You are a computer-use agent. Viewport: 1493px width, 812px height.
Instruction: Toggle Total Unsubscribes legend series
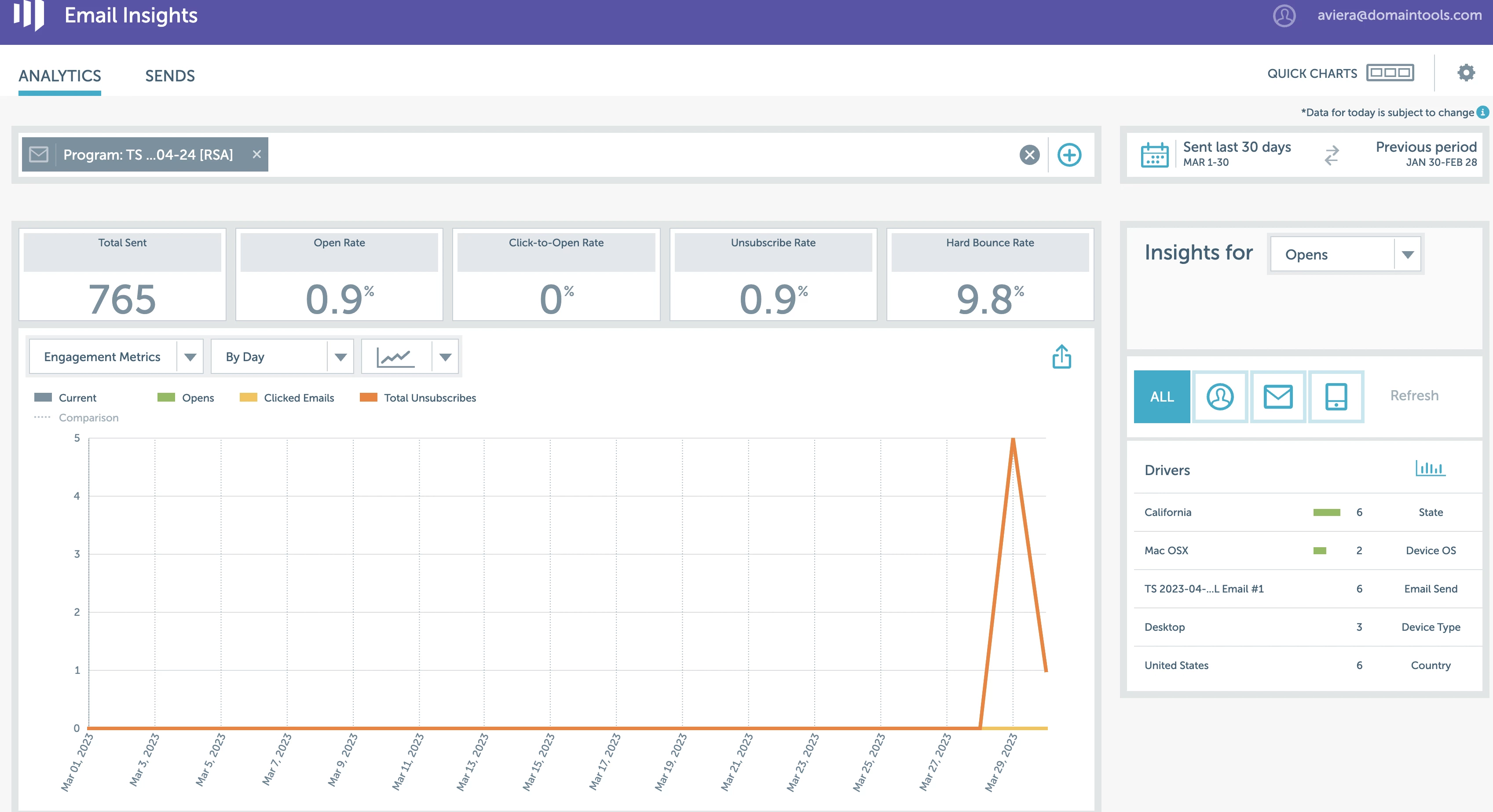(418, 398)
